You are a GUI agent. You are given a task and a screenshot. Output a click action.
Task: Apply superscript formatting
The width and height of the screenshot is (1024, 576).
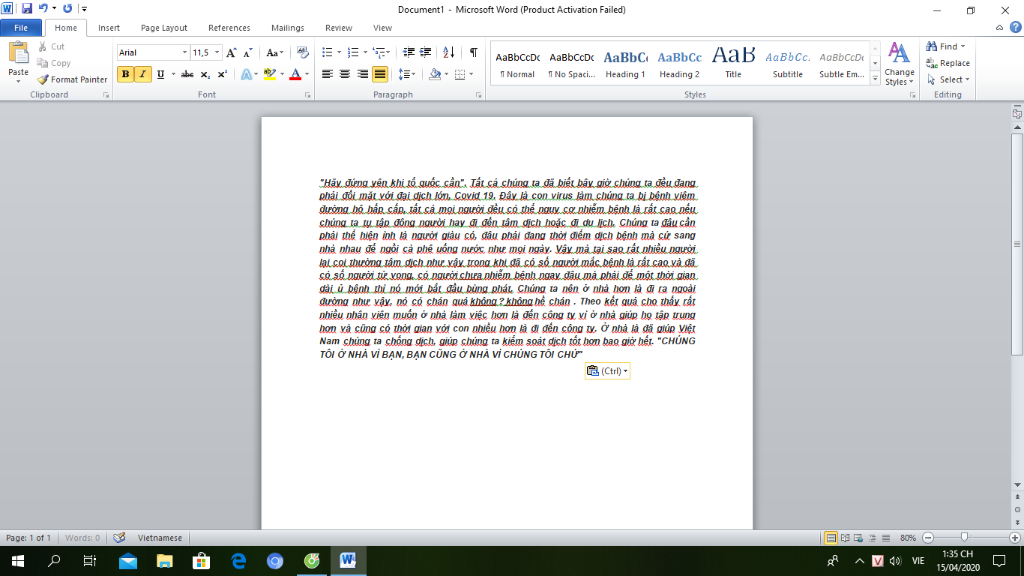[222, 74]
